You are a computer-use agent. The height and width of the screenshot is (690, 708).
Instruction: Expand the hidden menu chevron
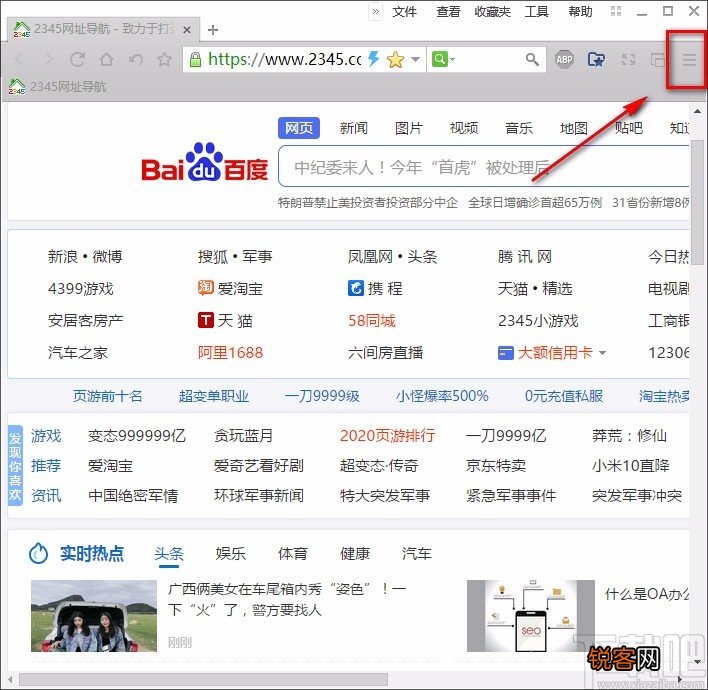[x=376, y=11]
